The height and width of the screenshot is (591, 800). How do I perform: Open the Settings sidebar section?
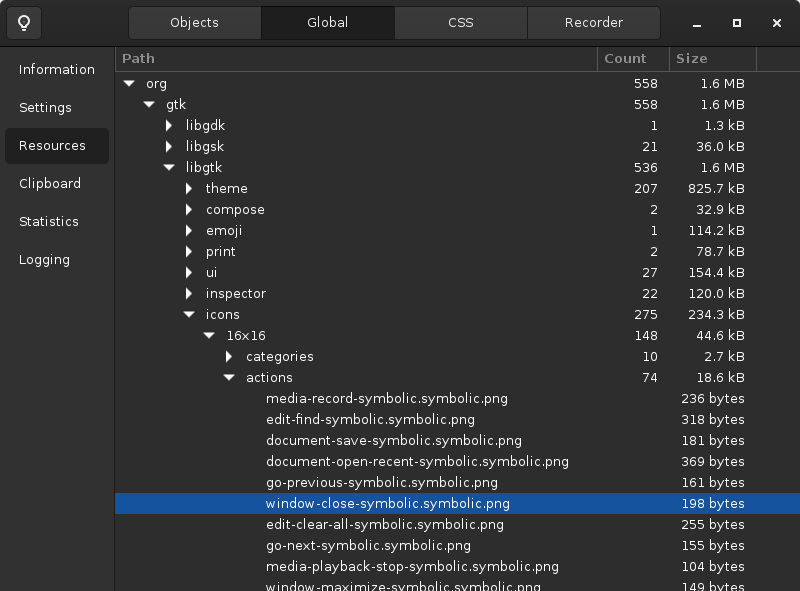click(44, 107)
